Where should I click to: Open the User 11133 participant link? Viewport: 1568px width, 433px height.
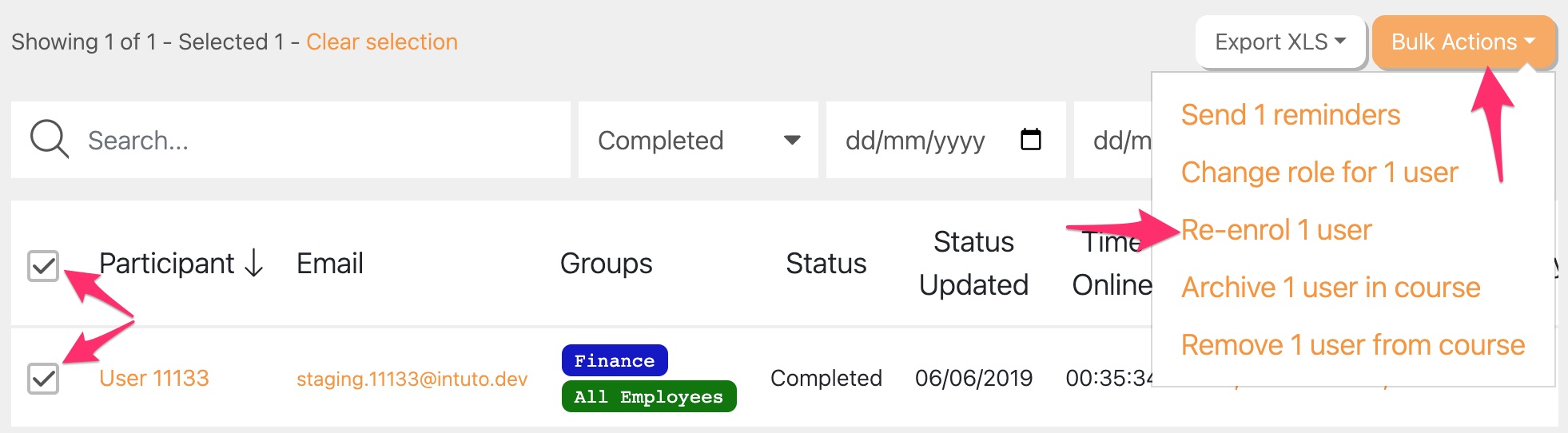(x=153, y=378)
